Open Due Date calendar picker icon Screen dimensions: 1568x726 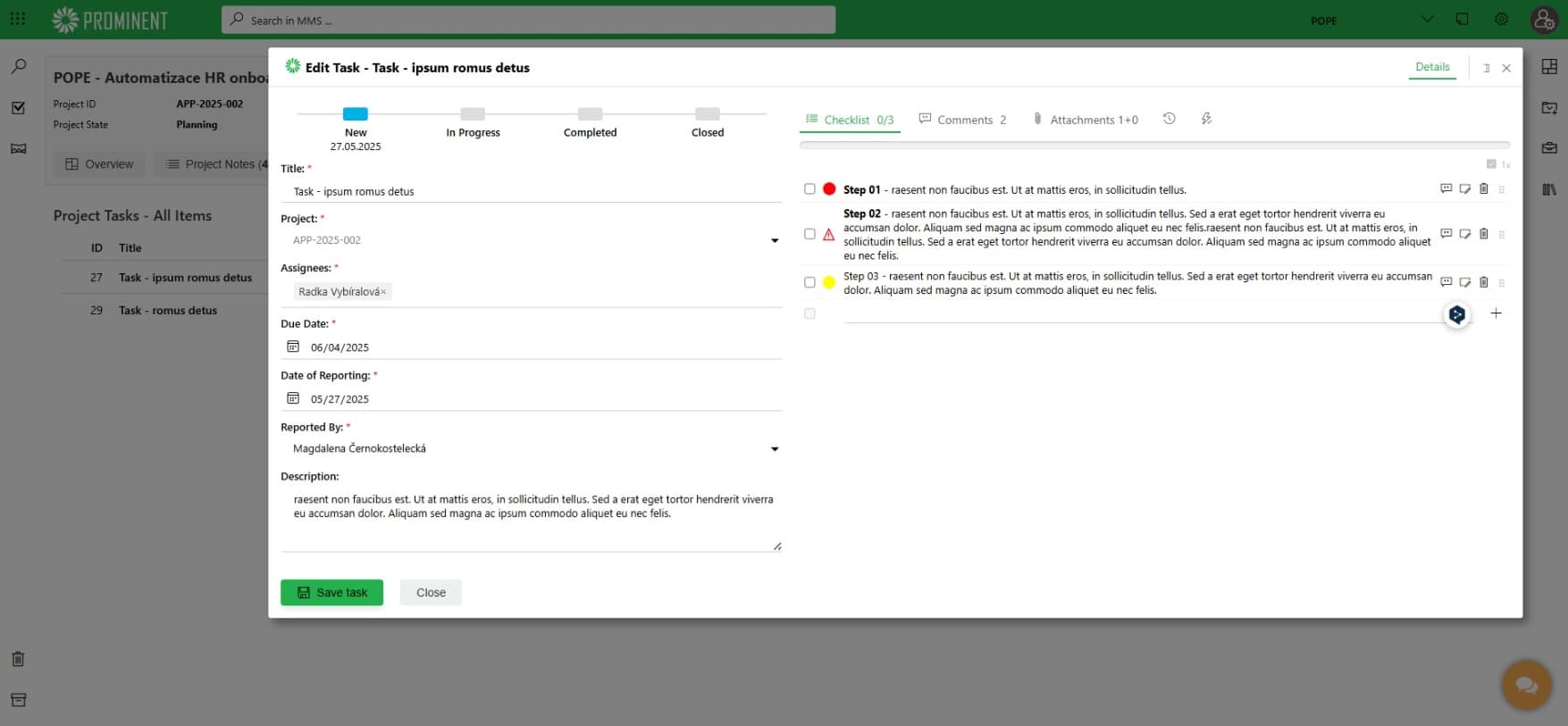point(292,346)
